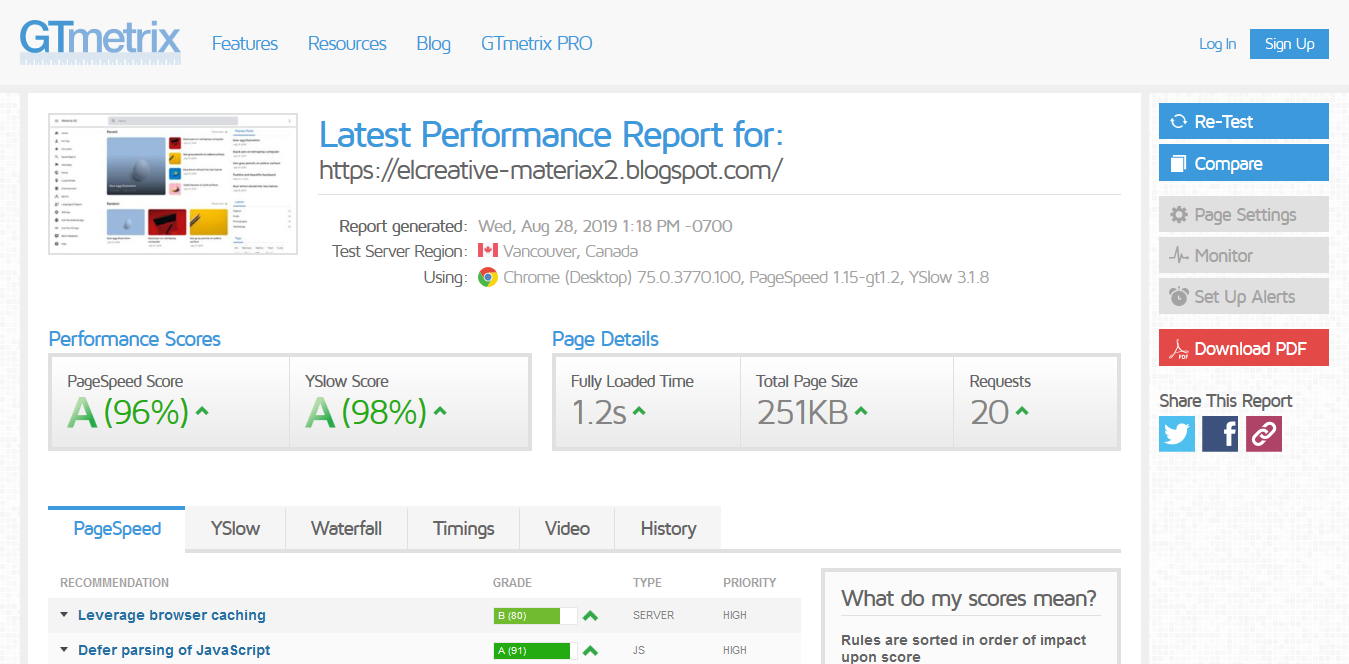Click the SERVER type cell

pyautogui.click(x=653, y=616)
